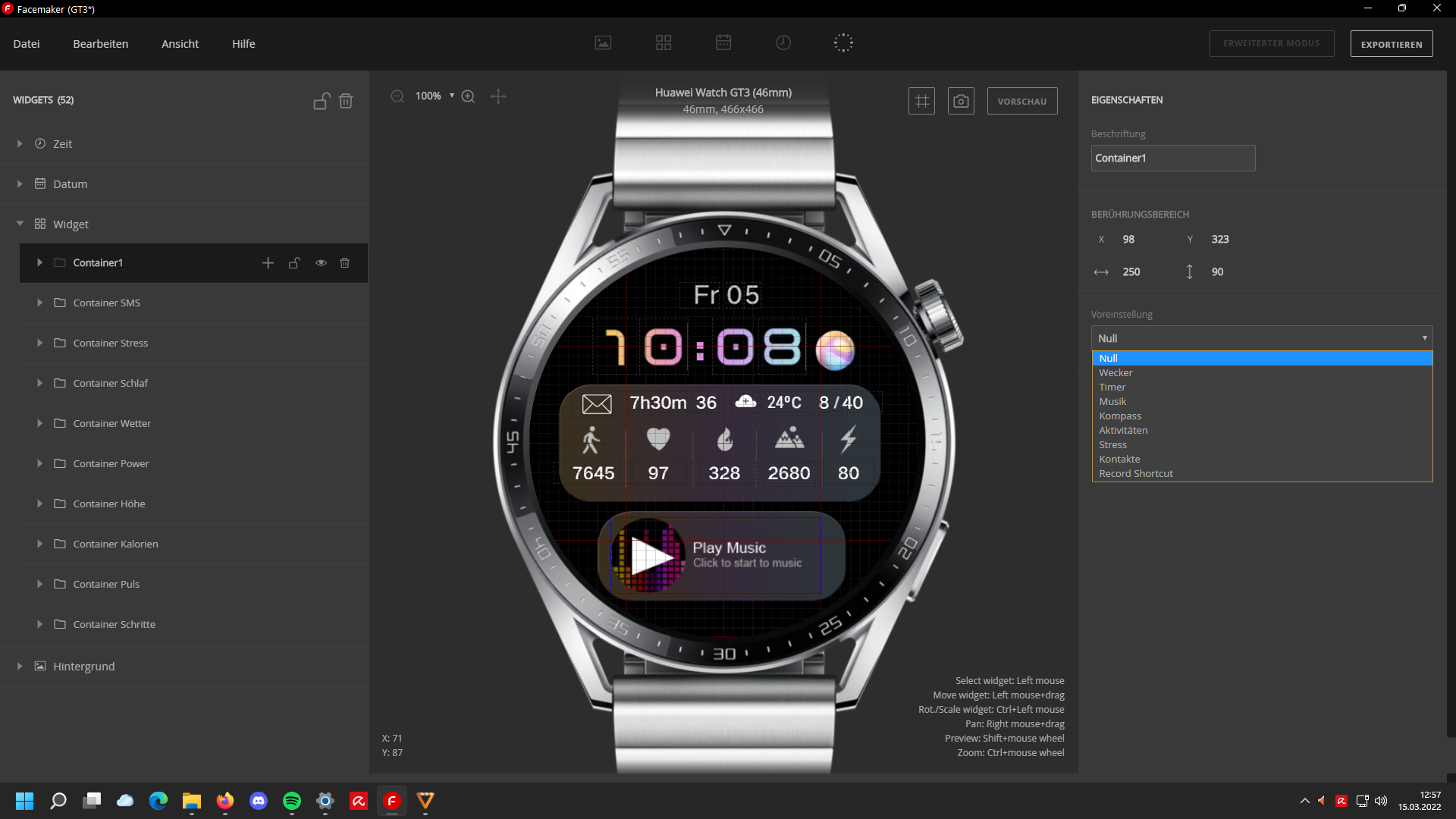The image size is (1456, 819).
Task: Expand Container Schlaf
Action: click(39, 384)
